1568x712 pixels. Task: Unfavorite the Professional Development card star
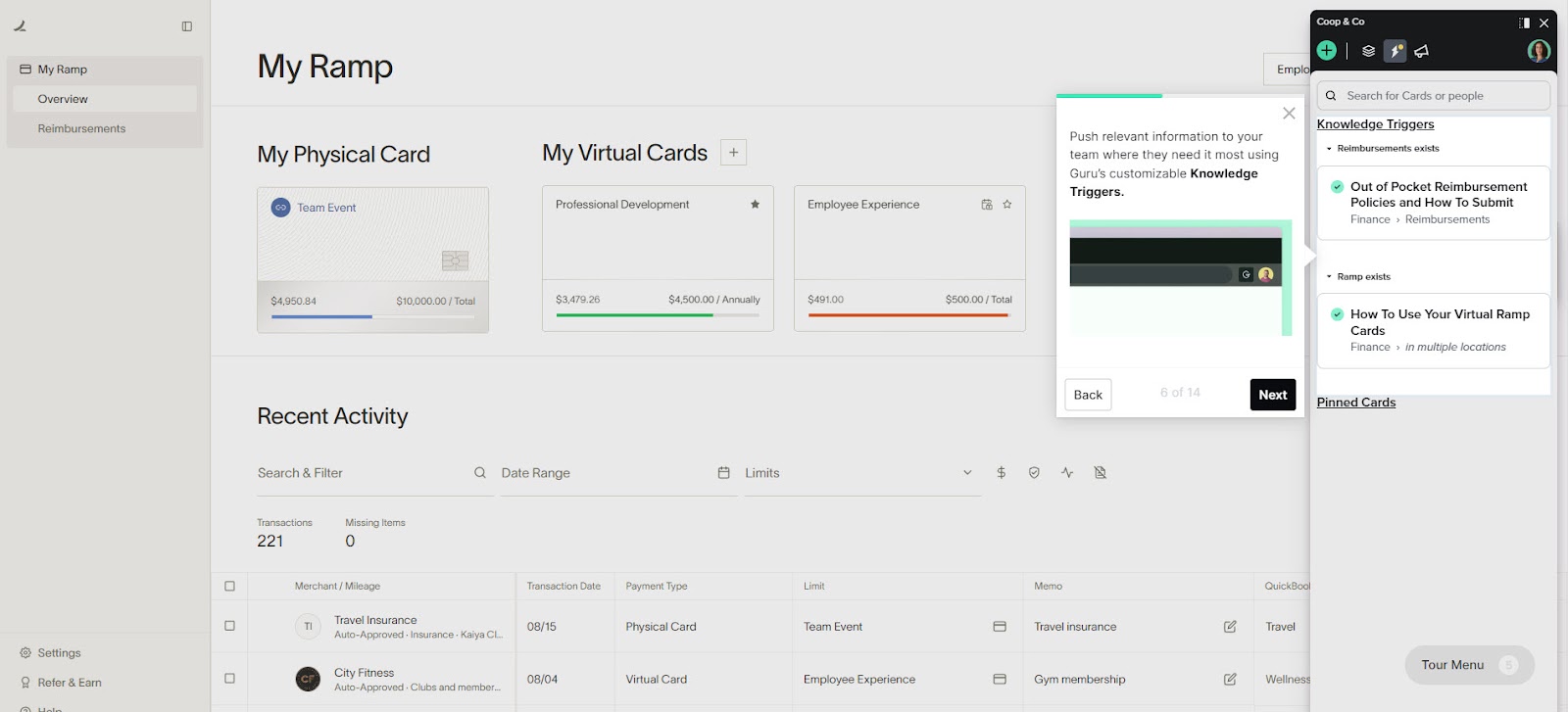click(x=755, y=205)
